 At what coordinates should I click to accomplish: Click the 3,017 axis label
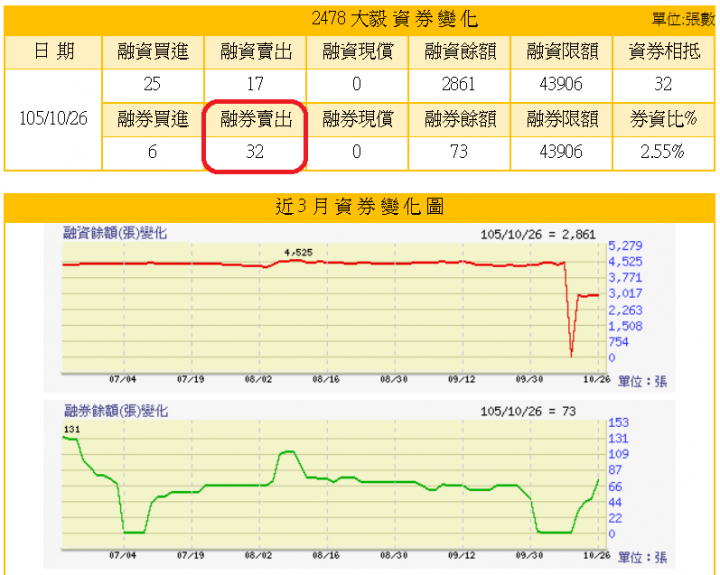(625, 293)
